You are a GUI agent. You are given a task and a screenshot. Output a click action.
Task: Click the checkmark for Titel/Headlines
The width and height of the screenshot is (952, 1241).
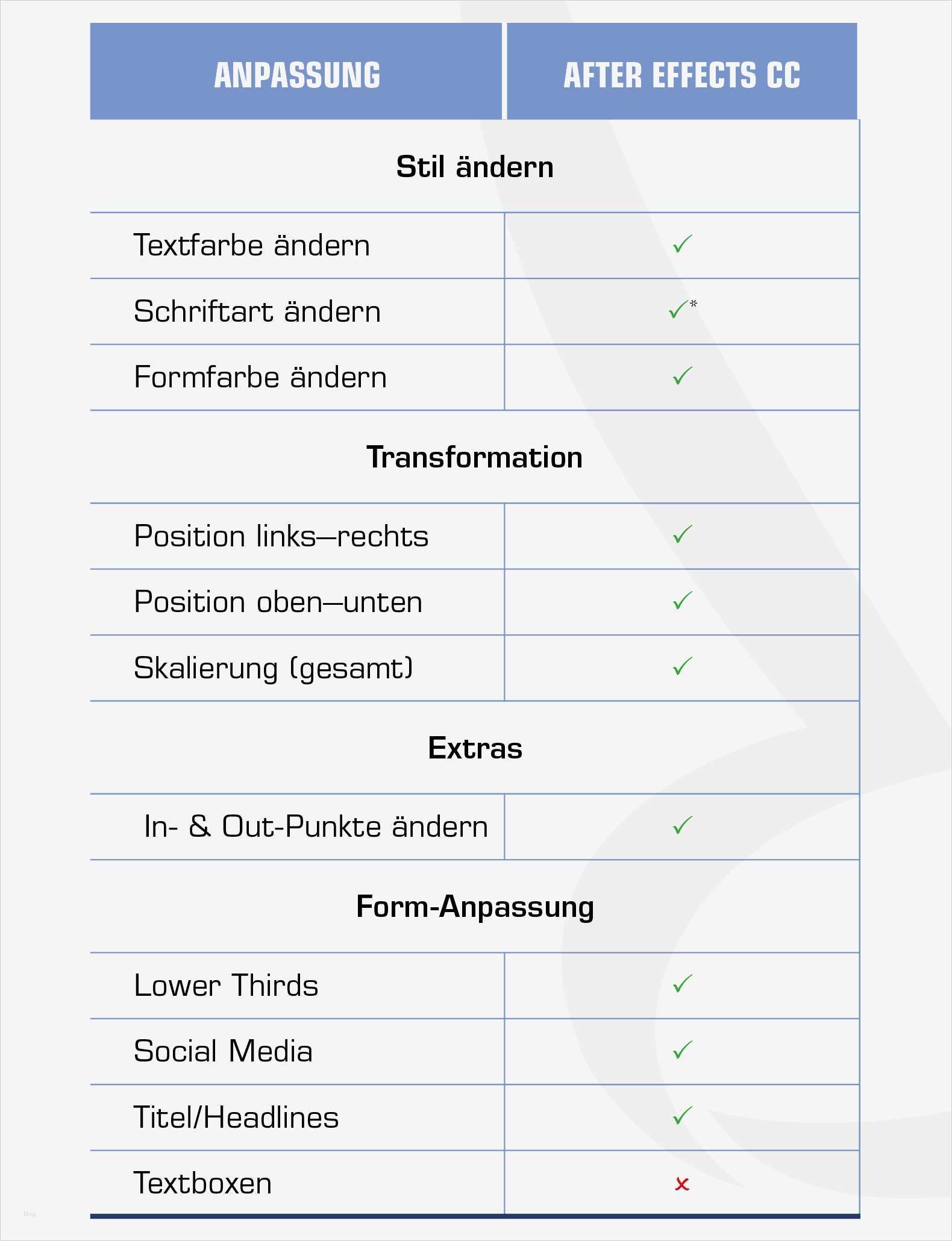[682, 1116]
